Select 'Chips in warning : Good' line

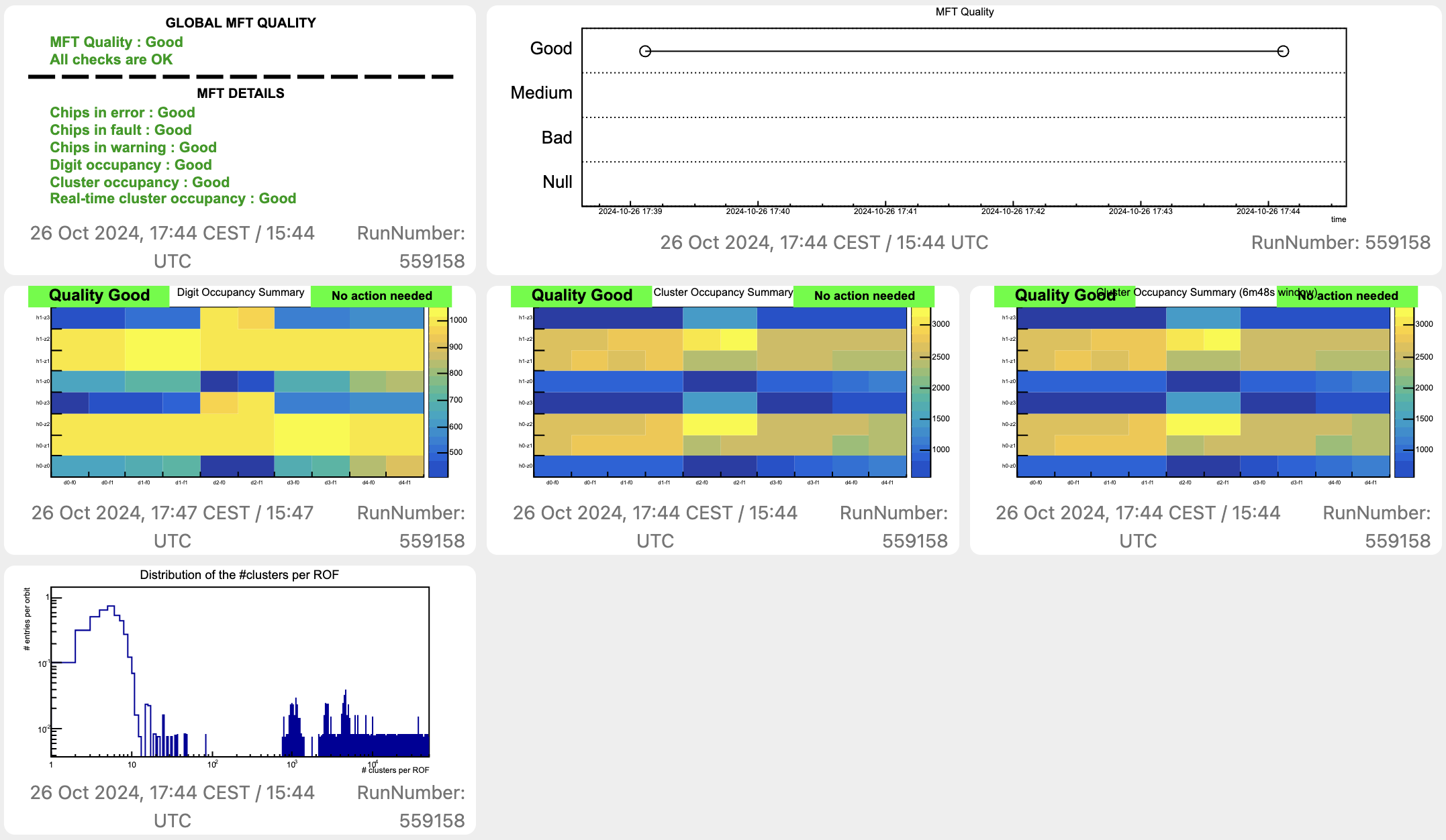coord(133,148)
